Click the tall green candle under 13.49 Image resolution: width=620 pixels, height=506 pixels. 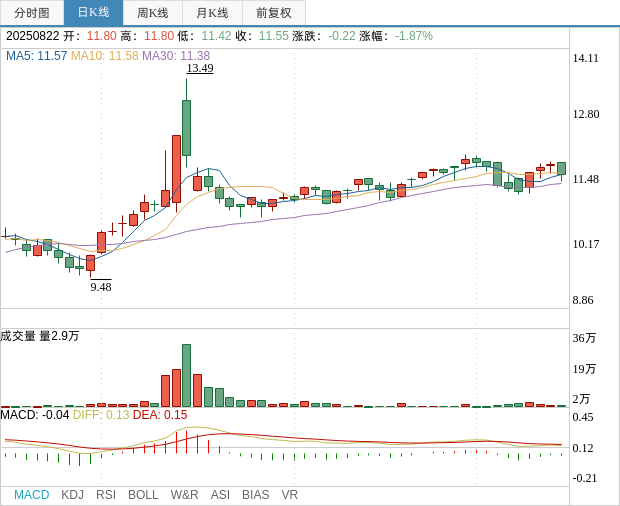coord(187,128)
